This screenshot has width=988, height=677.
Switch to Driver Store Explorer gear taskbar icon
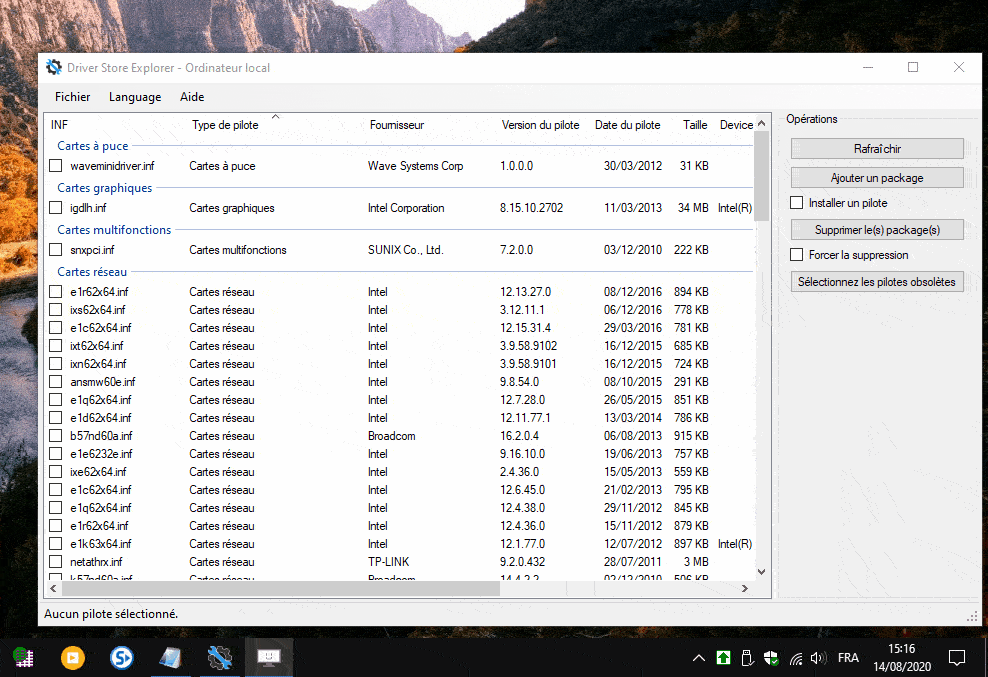pyautogui.click(x=220, y=657)
